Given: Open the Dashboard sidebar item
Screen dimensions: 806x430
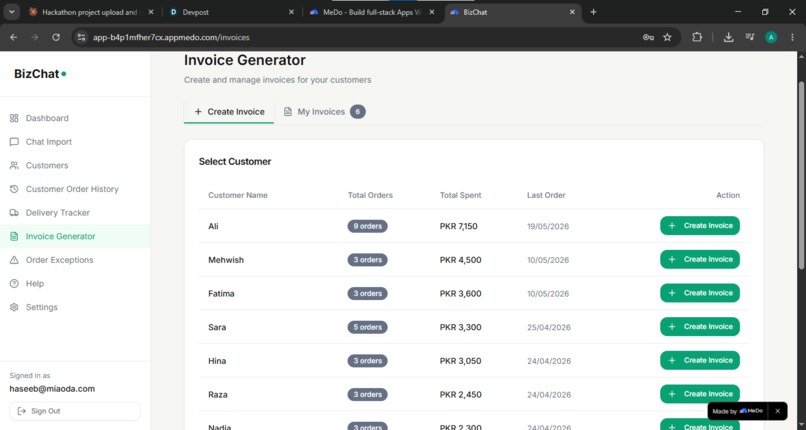Looking at the screenshot, I should point(75,118).
